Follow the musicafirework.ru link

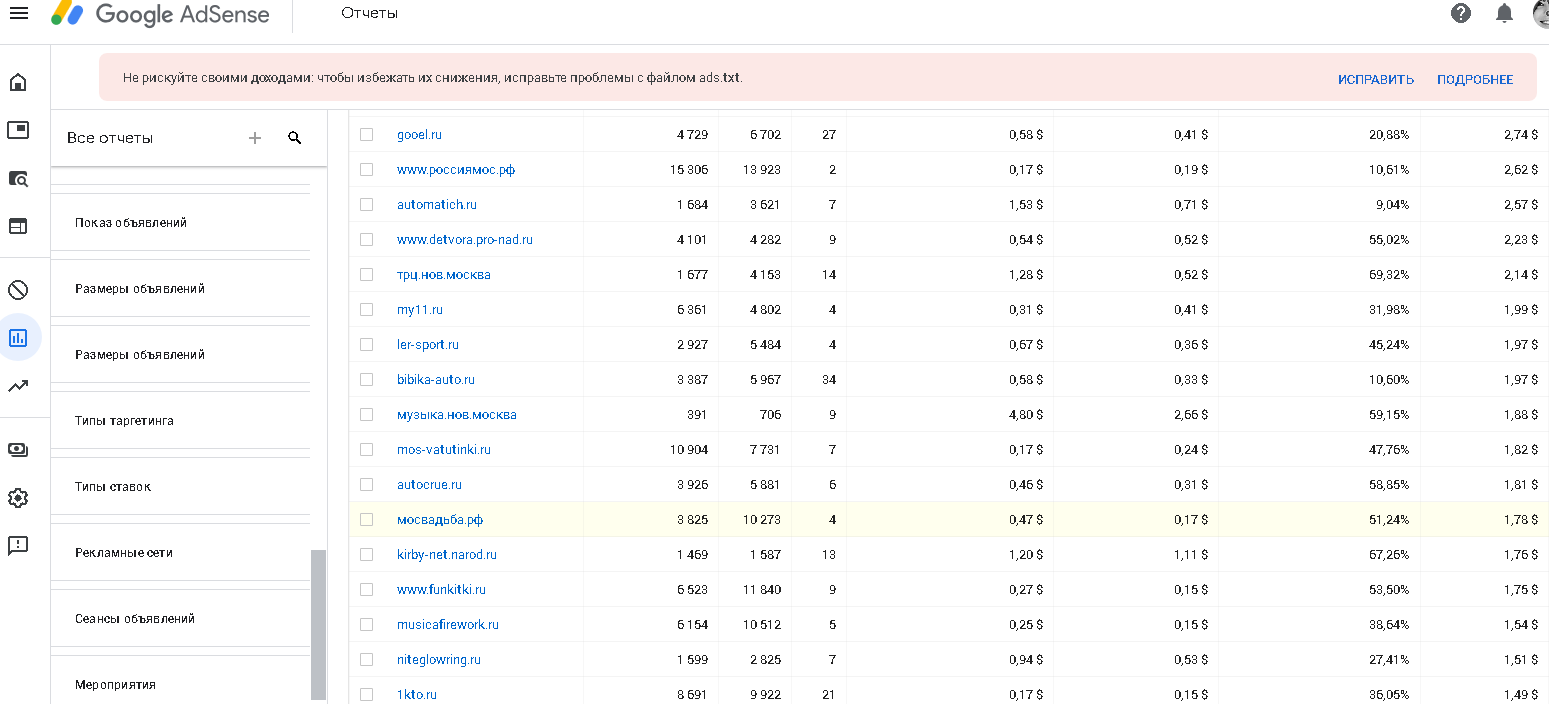pos(448,625)
